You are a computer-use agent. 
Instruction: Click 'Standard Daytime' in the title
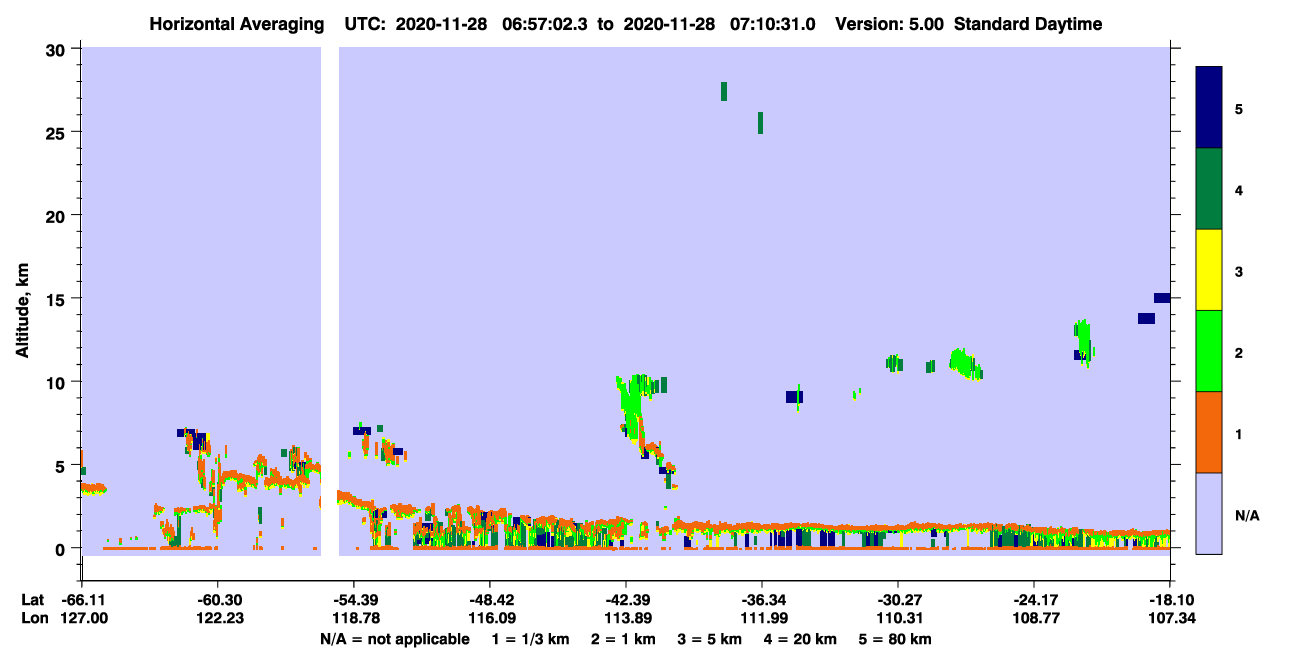click(x=1028, y=24)
